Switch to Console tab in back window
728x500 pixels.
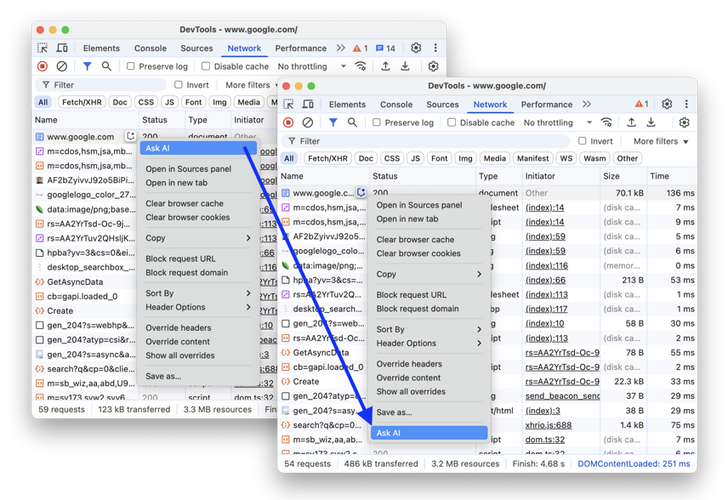click(150, 48)
